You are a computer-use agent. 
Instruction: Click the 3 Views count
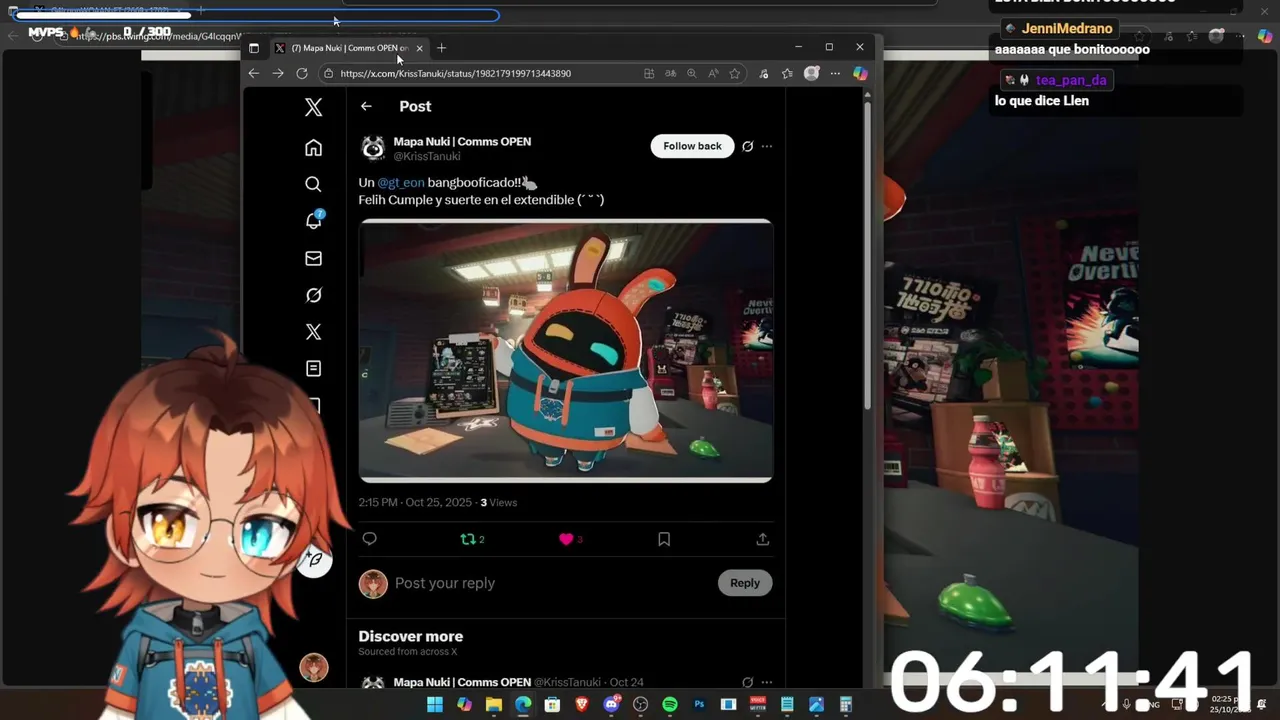[x=498, y=502]
